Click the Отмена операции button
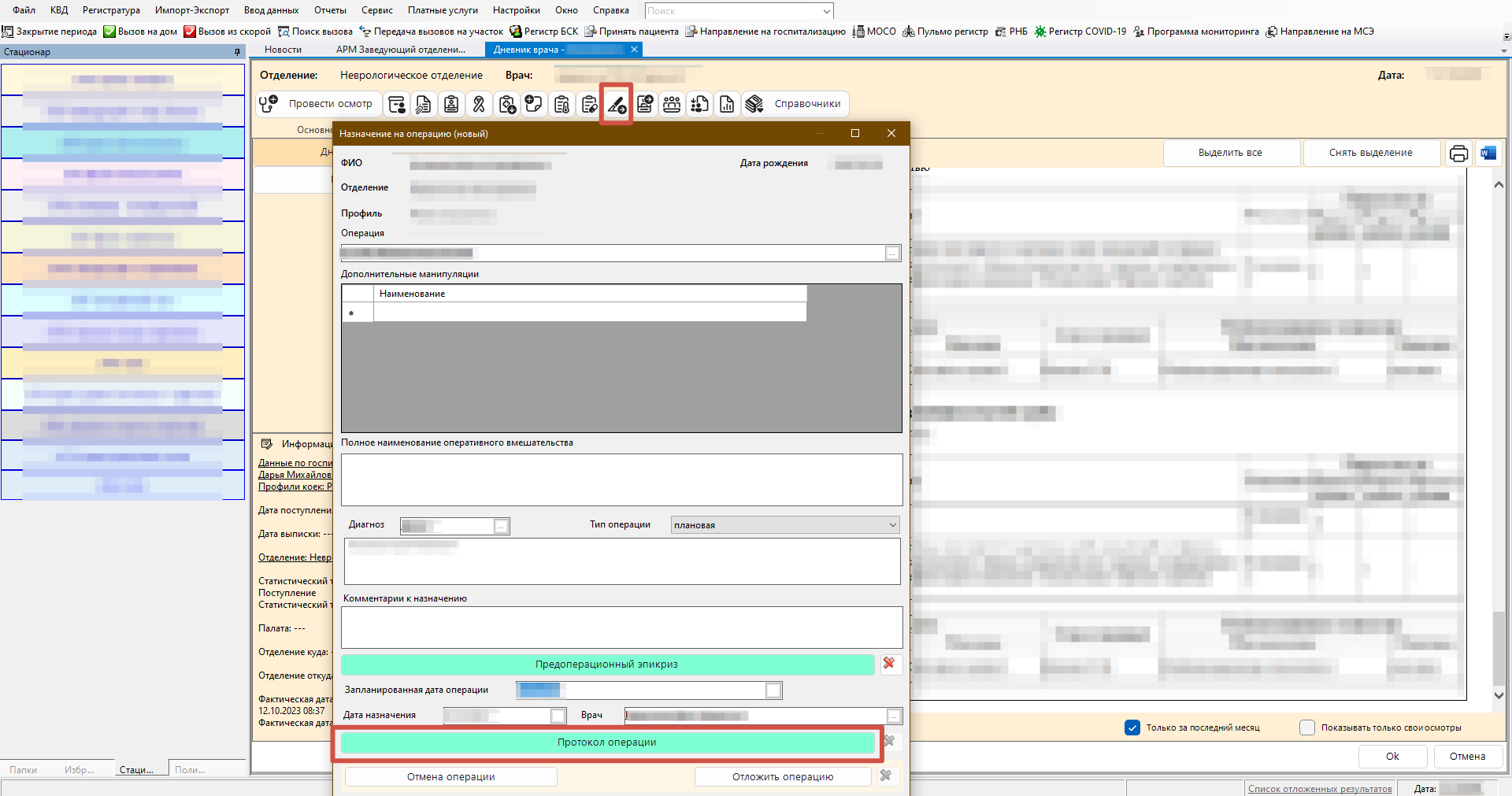Viewport: 1512px width, 796px height. pos(451,777)
